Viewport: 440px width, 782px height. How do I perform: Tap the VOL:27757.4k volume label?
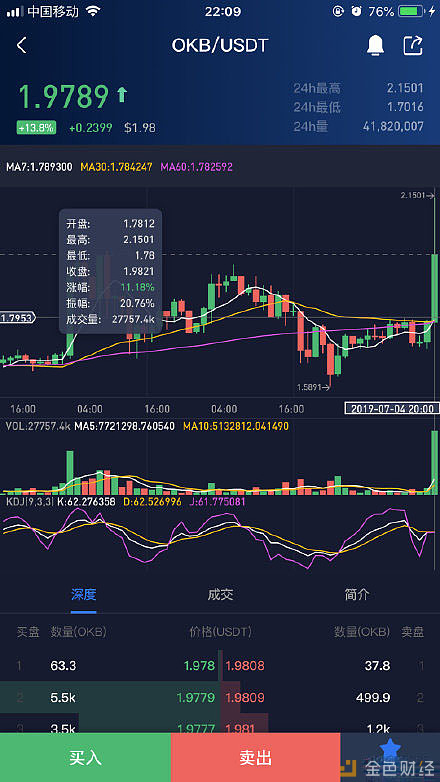point(37,426)
